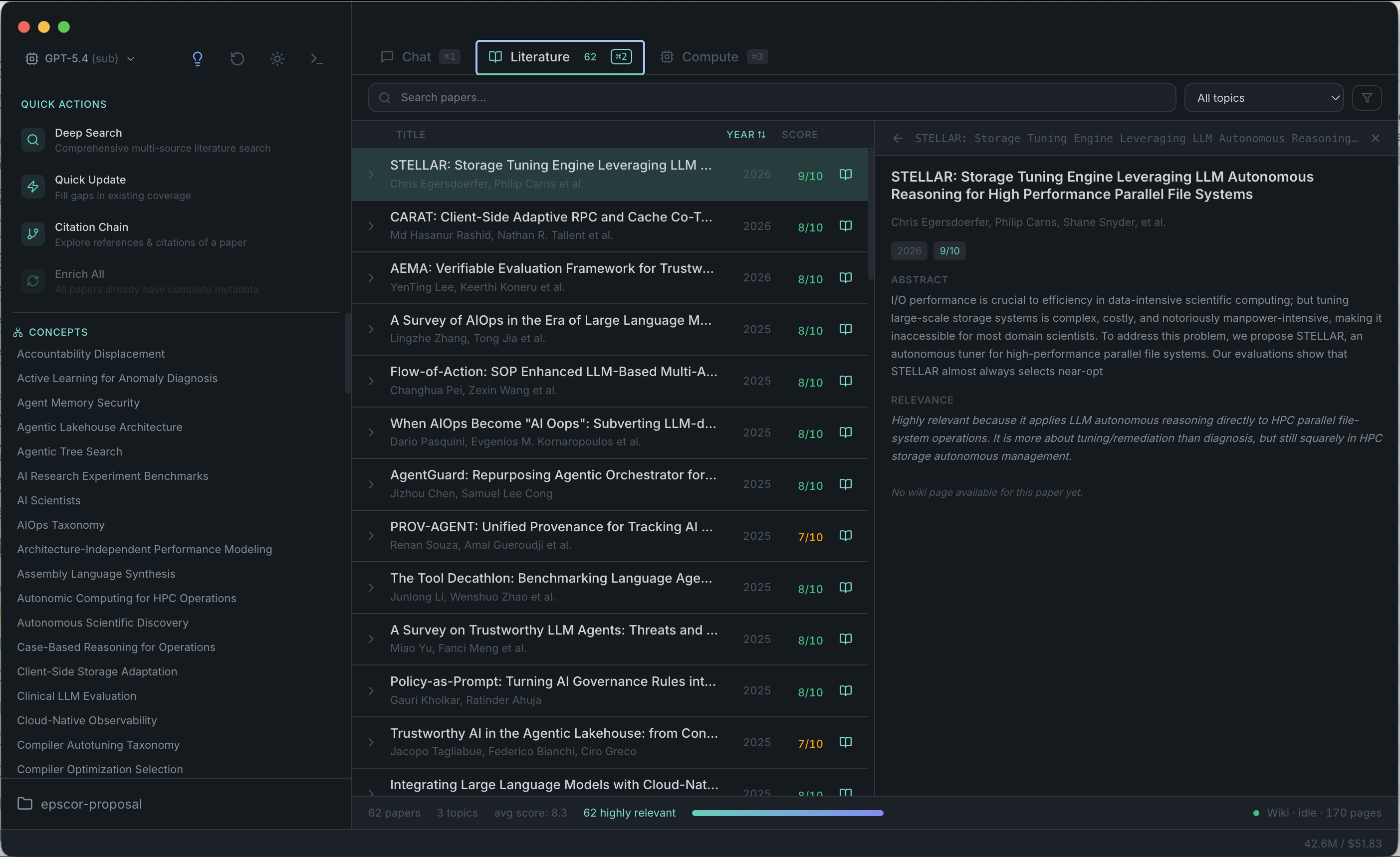Viewport: 1400px width, 857px height.
Task: Open concept Autonomous Scientific Discovery
Action: pos(103,623)
